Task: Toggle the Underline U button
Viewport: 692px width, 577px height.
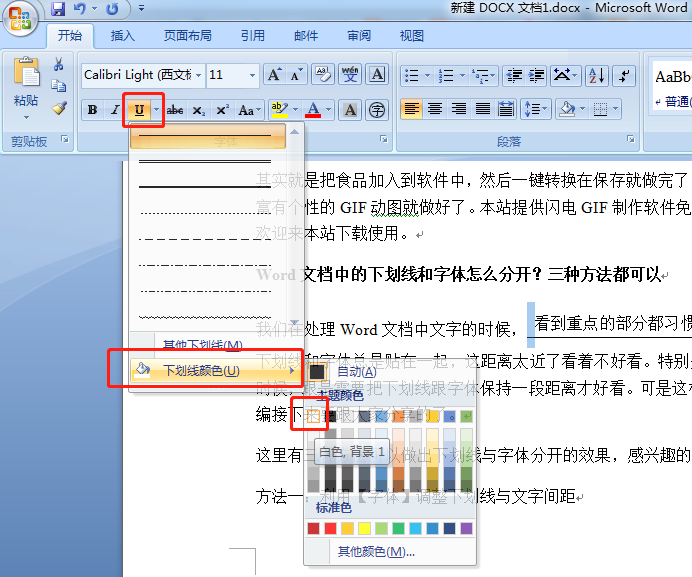Action: (x=139, y=110)
